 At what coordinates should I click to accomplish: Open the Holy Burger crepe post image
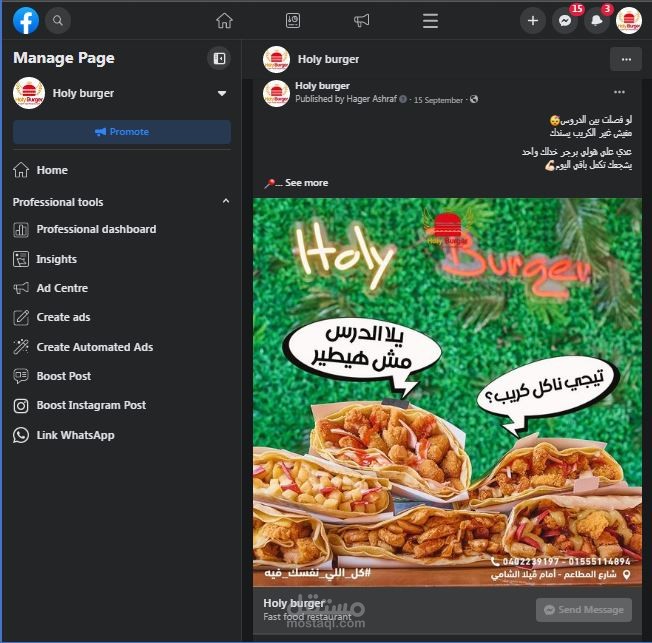[447, 392]
